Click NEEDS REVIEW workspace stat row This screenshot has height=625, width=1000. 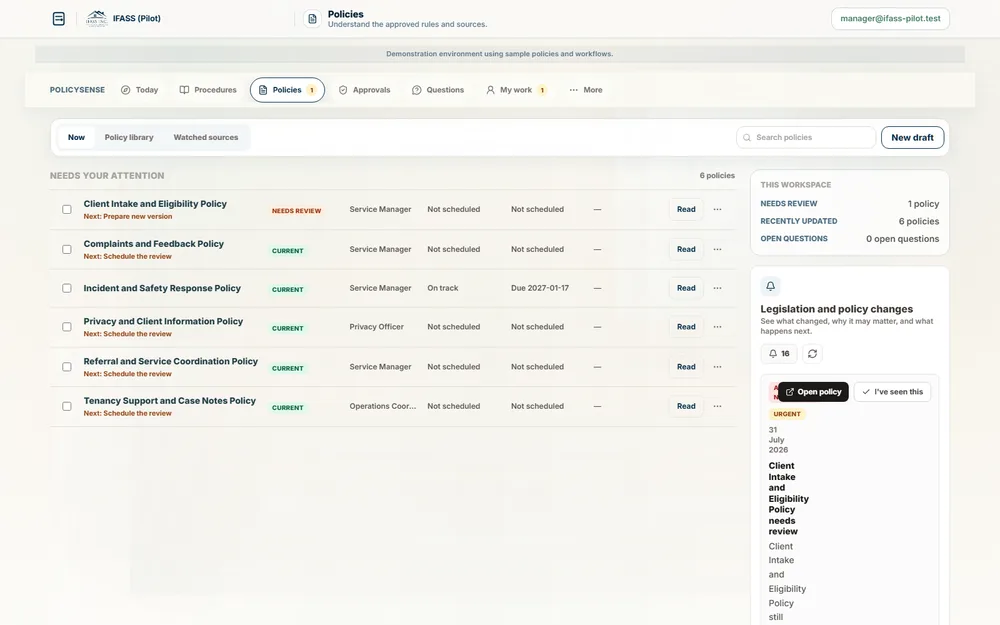point(849,204)
